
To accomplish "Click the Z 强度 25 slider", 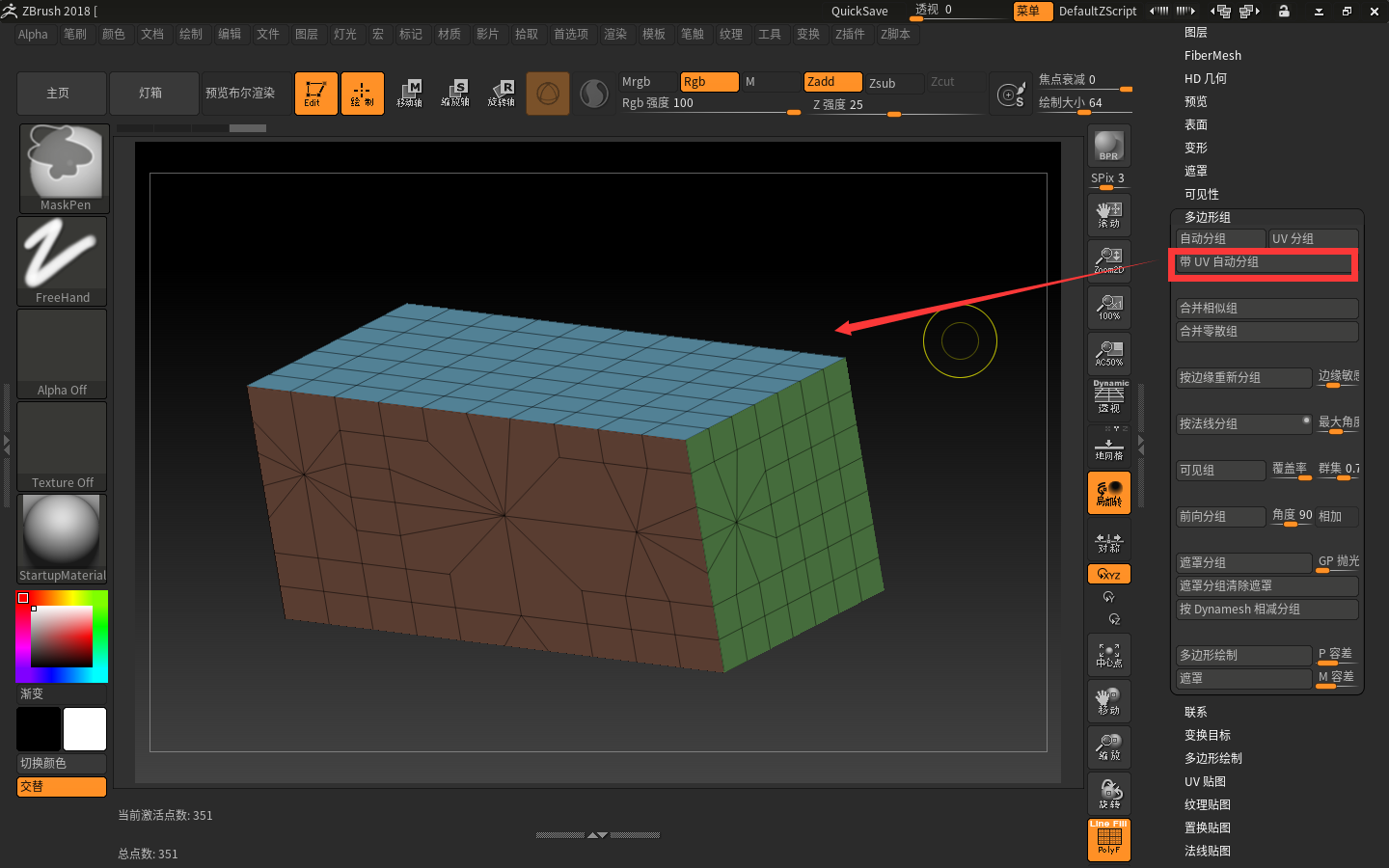I will pyautogui.click(x=897, y=104).
